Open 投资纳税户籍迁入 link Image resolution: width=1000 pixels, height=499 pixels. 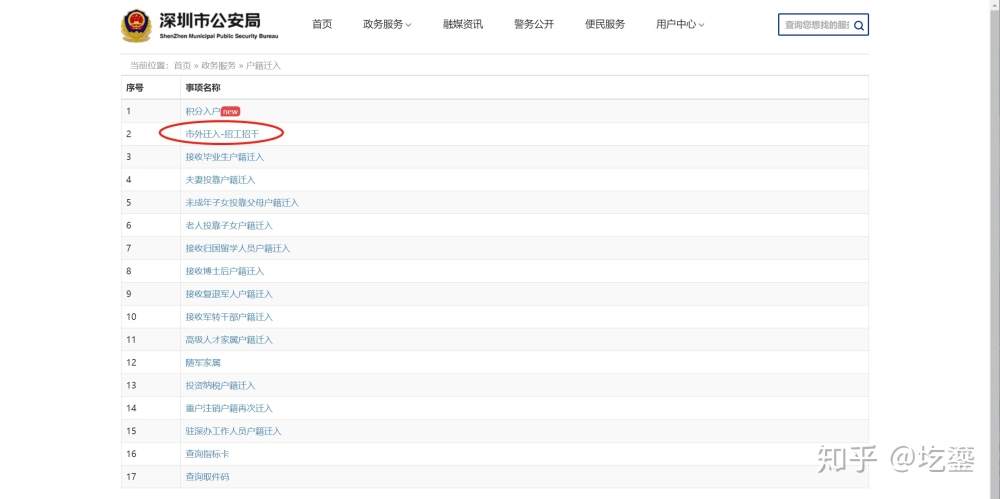pos(220,385)
